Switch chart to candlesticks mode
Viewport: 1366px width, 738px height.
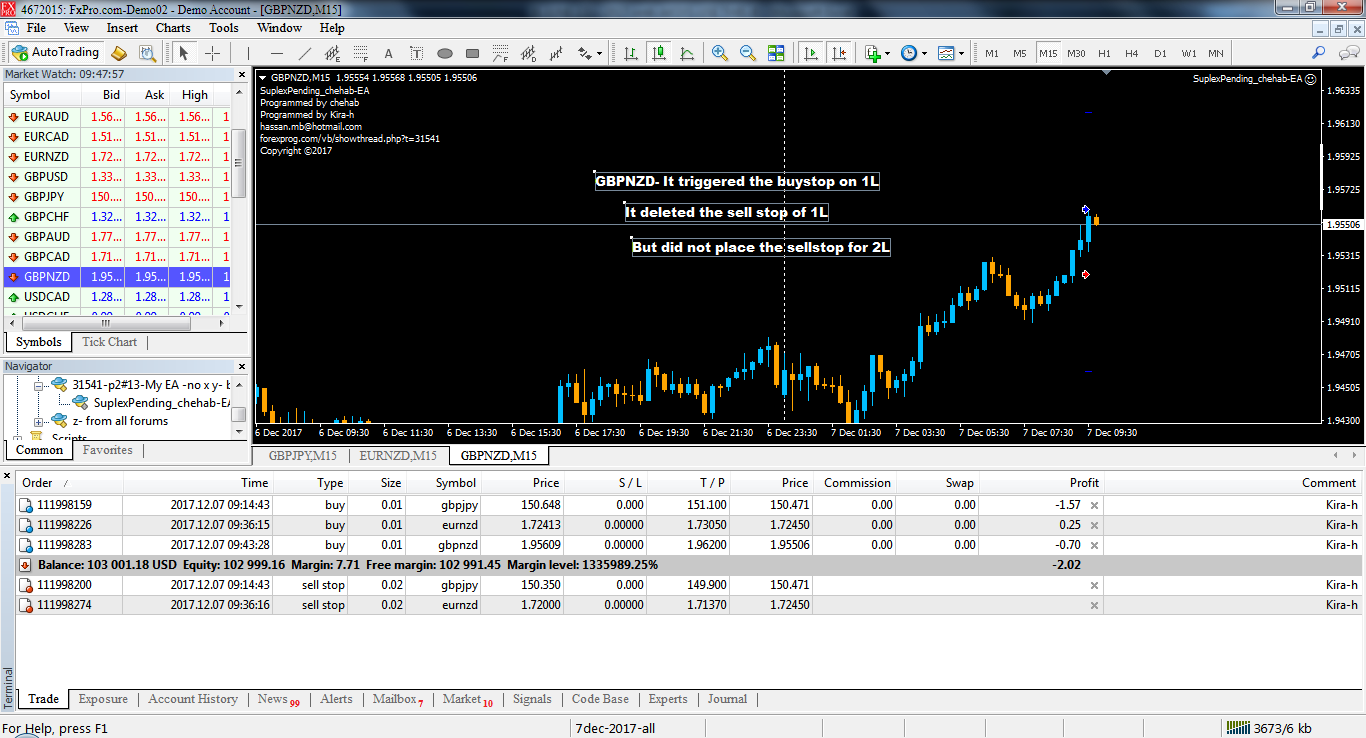tap(658, 53)
